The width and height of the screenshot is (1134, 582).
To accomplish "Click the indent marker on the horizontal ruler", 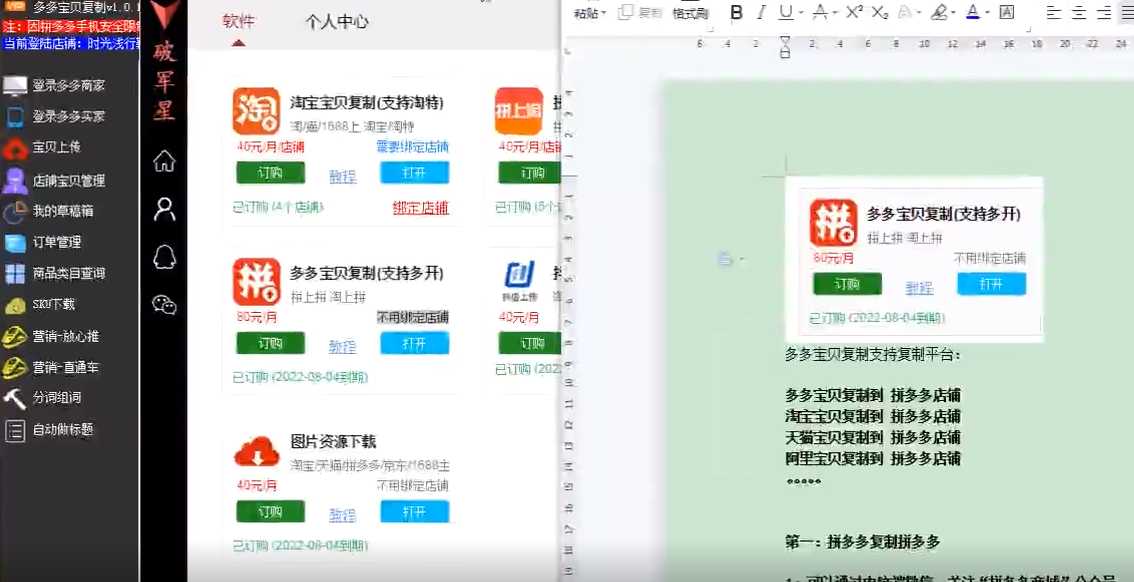I will point(785,48).
